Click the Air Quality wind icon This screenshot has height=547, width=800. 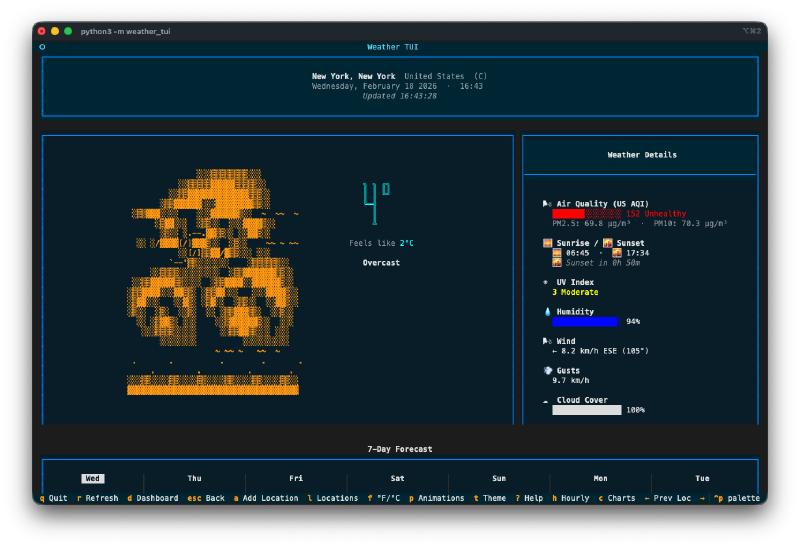(547, 203)
